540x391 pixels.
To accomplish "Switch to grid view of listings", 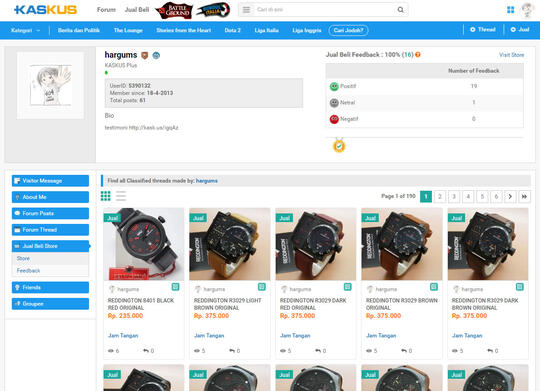I will click(106, 196).
